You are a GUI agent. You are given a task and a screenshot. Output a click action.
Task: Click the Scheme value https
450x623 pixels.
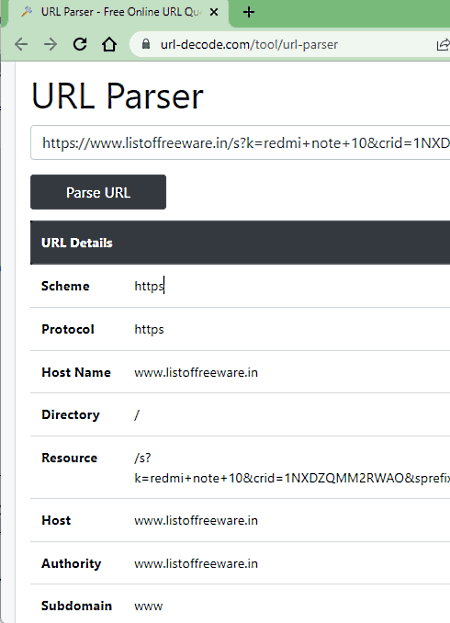click(149, 286)
